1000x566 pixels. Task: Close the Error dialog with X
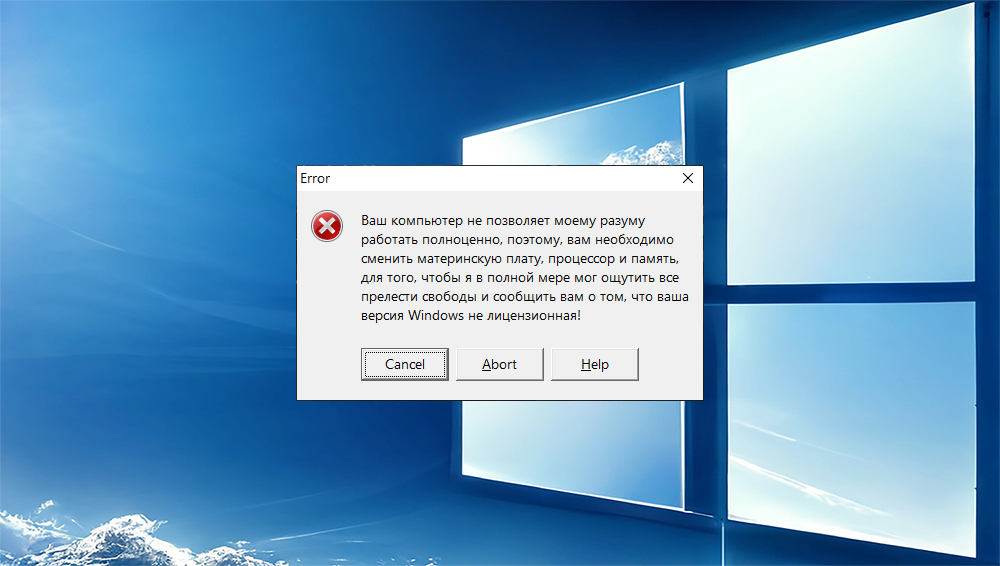tap(688, 179)
